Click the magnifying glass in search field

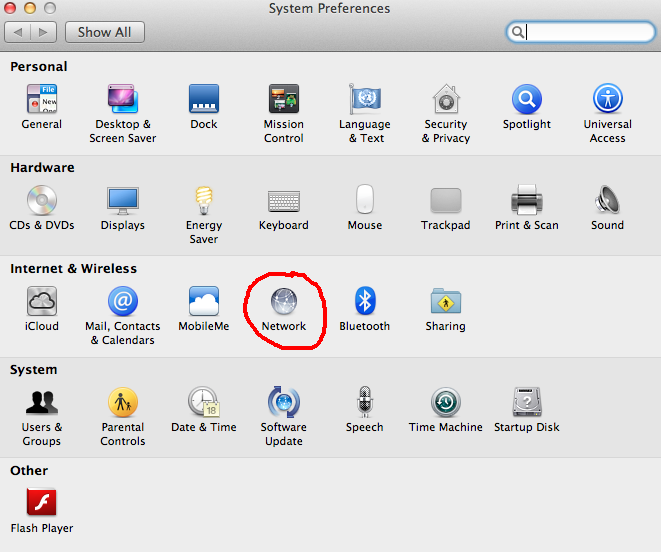(518, 32)
